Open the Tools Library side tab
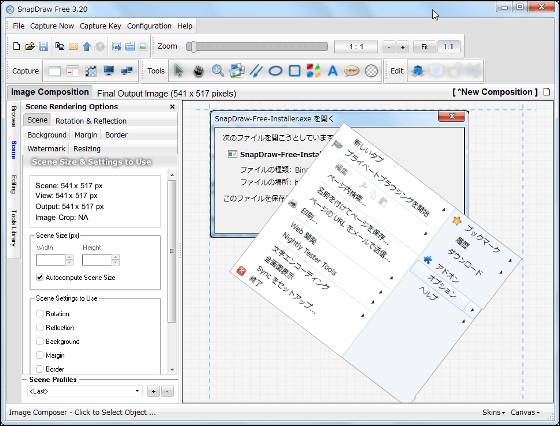The height and width of the screenshot is (426, 560). 14,228
